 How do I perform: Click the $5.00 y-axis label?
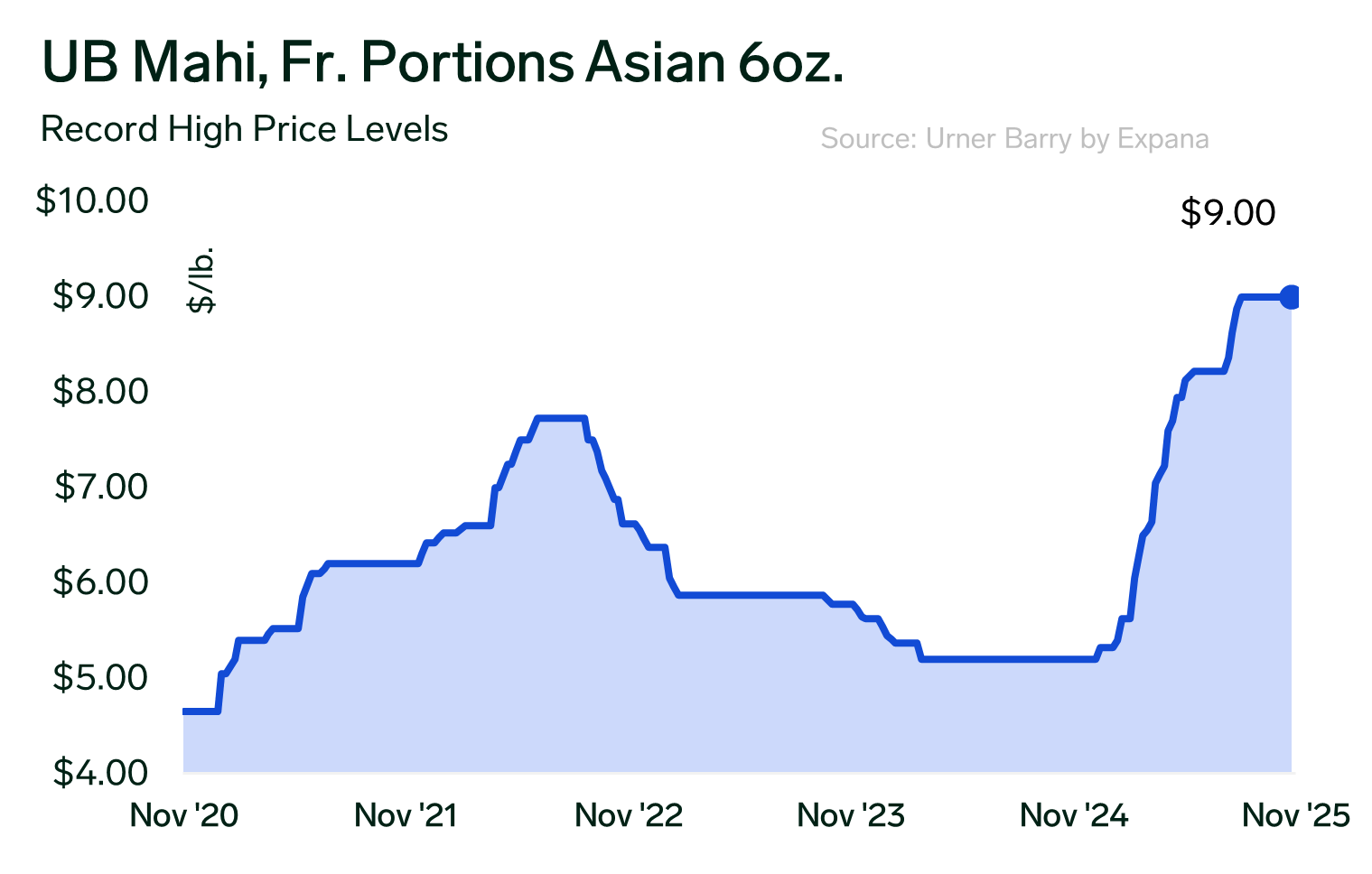tap(100, 677)
